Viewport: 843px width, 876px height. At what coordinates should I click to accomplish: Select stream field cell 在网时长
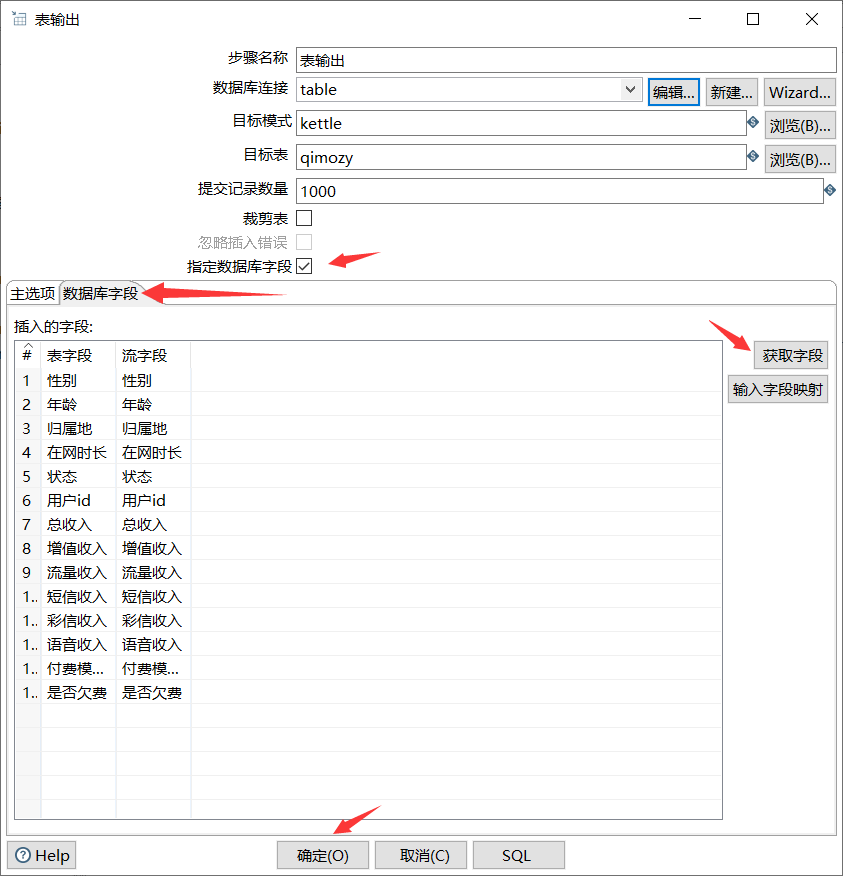click(153, 453)
